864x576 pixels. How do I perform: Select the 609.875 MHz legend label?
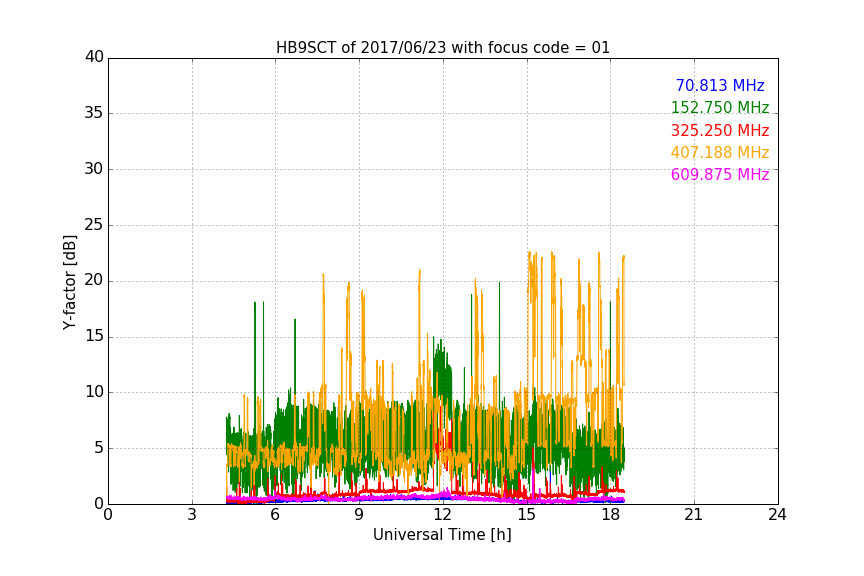[720, 174]
